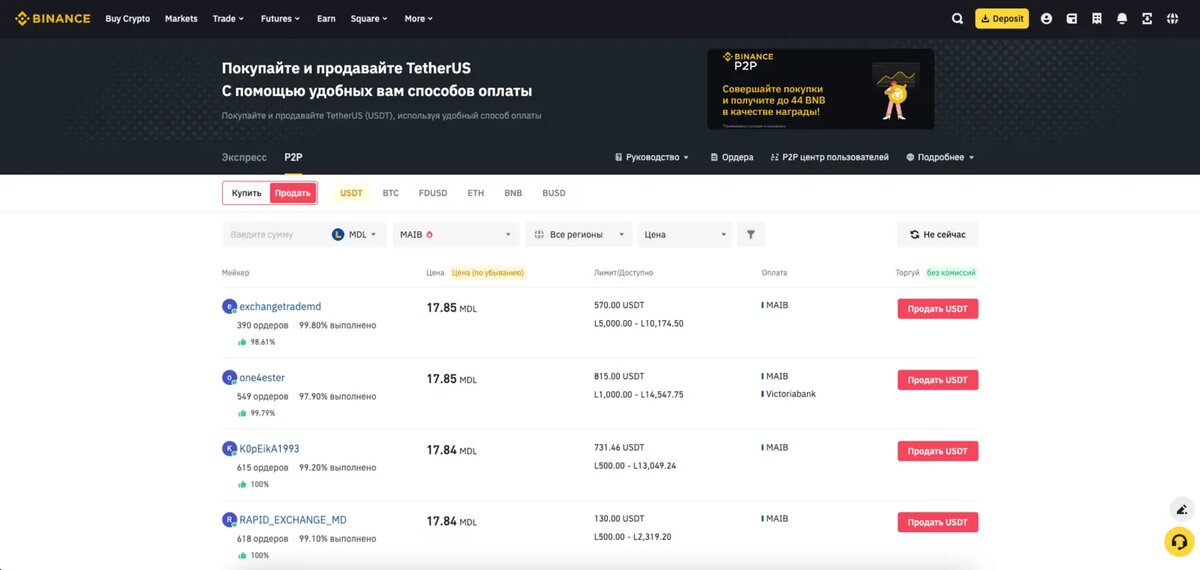
Task: Click Продать USDT for exchangetrademd
Action: [x=937, y=309]
